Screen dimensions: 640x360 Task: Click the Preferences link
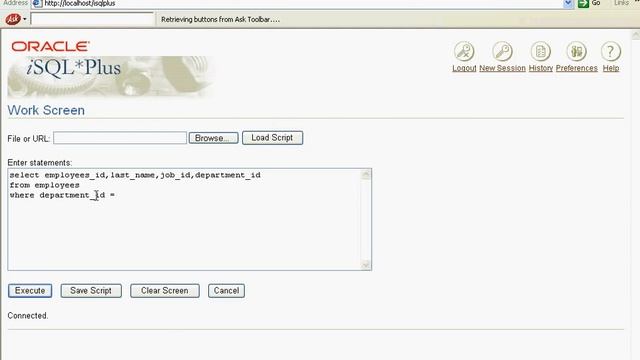(576, 68)
